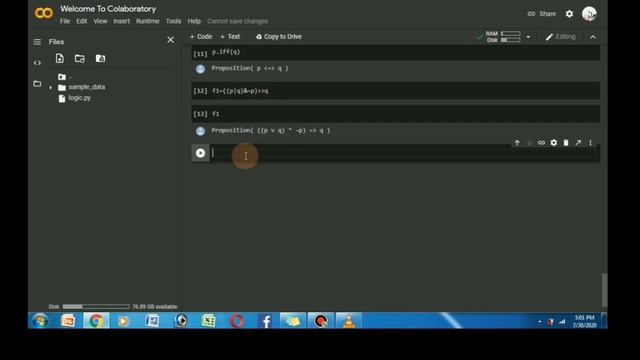The width and height of the screenshot is (640, 360).
Task: Open the Editing mode selector
Action: pyautogui.click(x=560, y=37)
